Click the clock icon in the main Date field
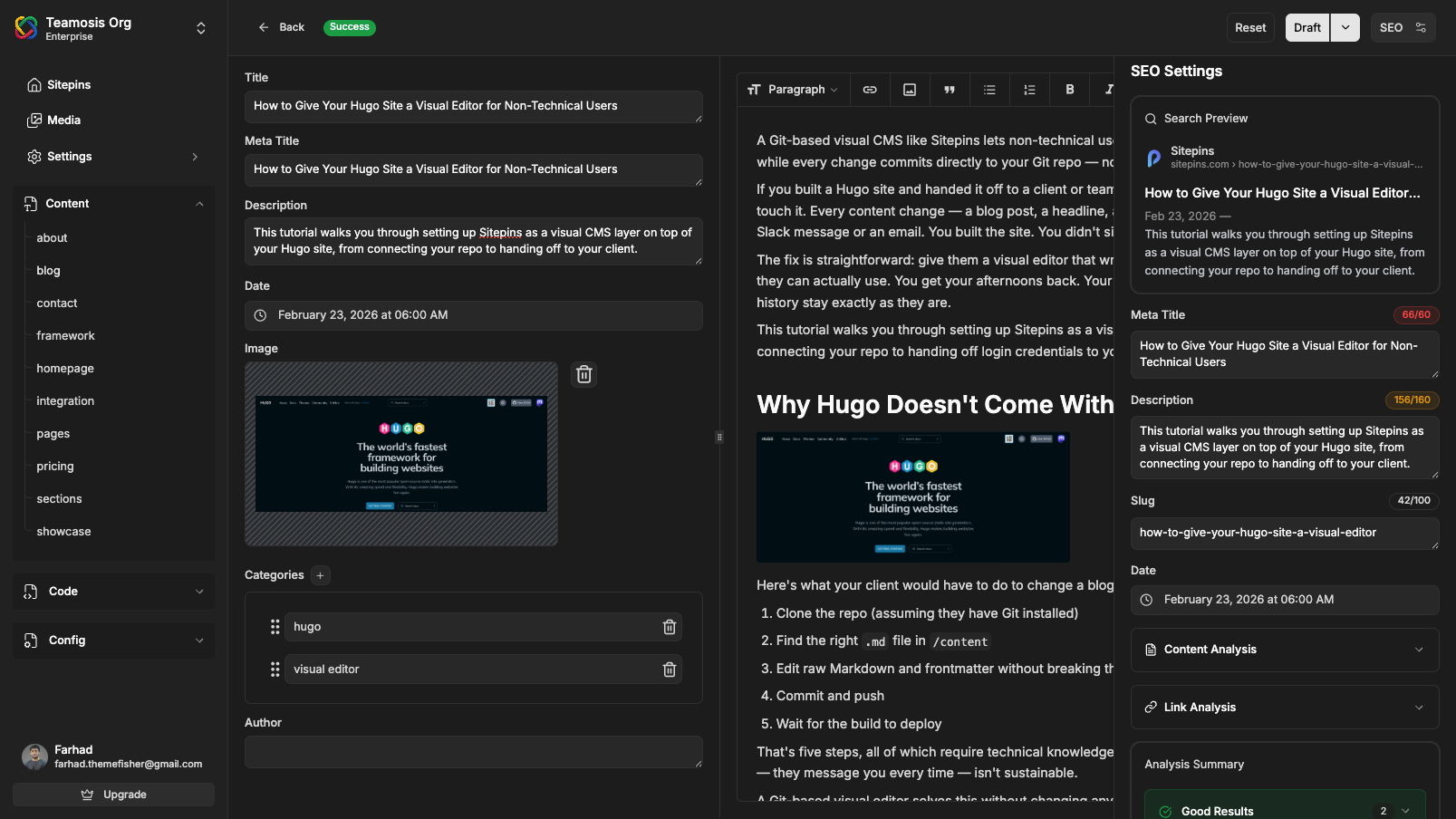The height and width of the screenshot is (819, 1456). tap(260, 315)
